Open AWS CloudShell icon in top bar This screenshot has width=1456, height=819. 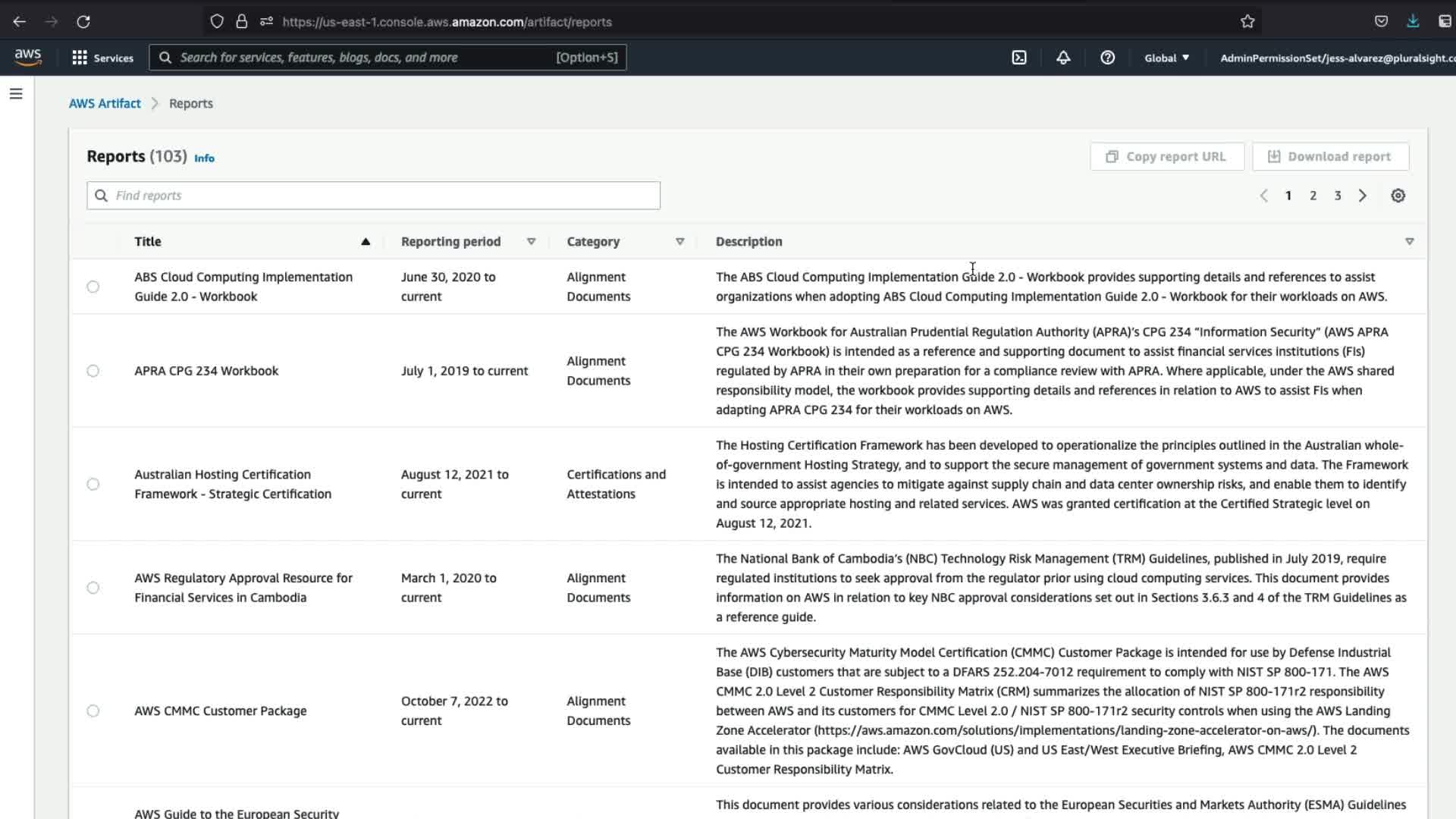click(x=1019, y=58)
